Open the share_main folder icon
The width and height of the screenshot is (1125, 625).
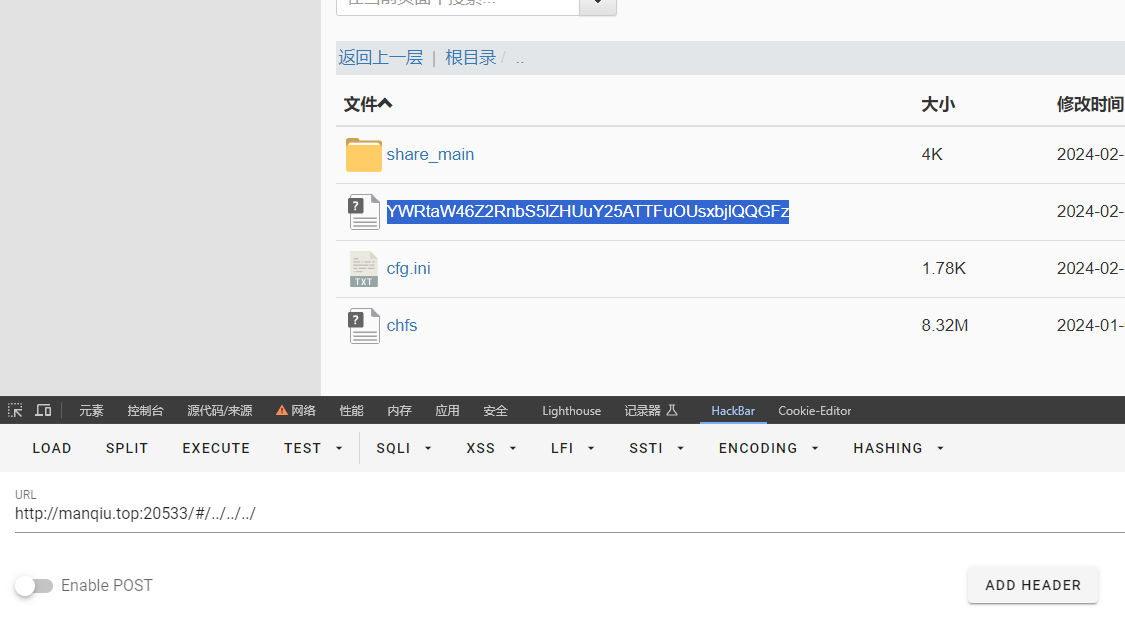tap(364, 154)
